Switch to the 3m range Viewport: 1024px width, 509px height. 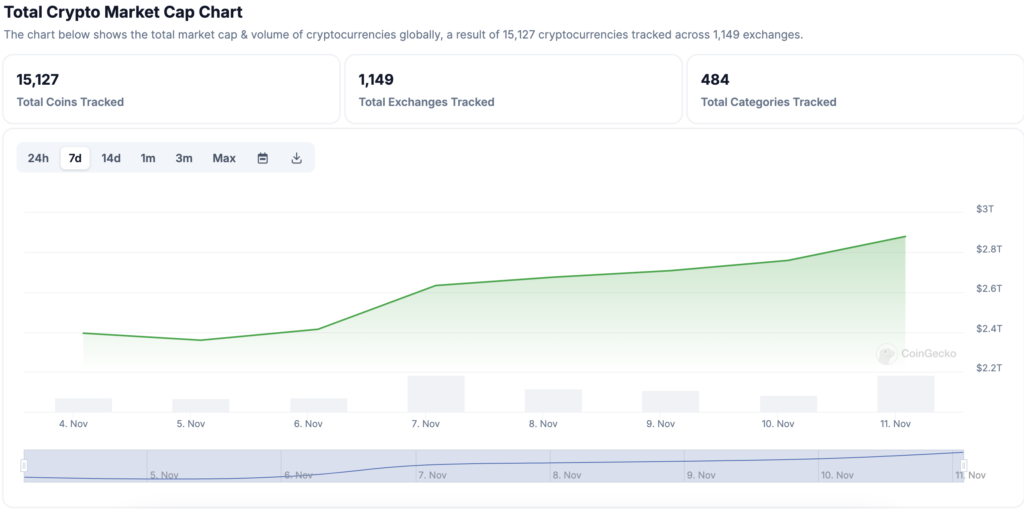tap(184, 158)
